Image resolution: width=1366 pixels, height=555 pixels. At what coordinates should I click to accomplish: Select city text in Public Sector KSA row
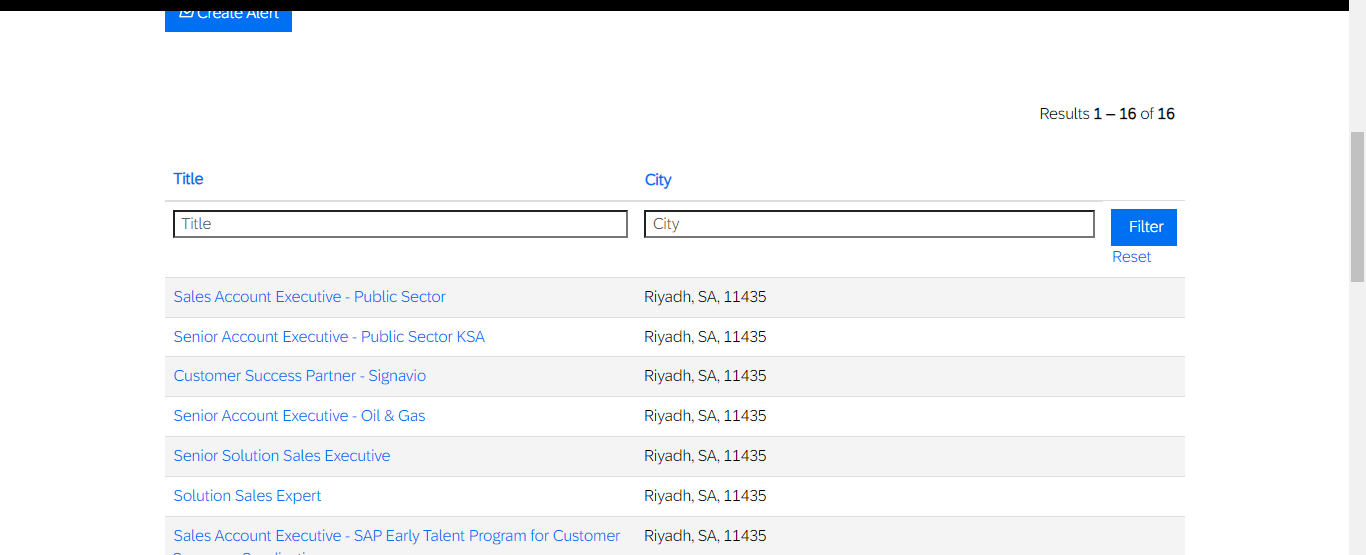point(705,337)
